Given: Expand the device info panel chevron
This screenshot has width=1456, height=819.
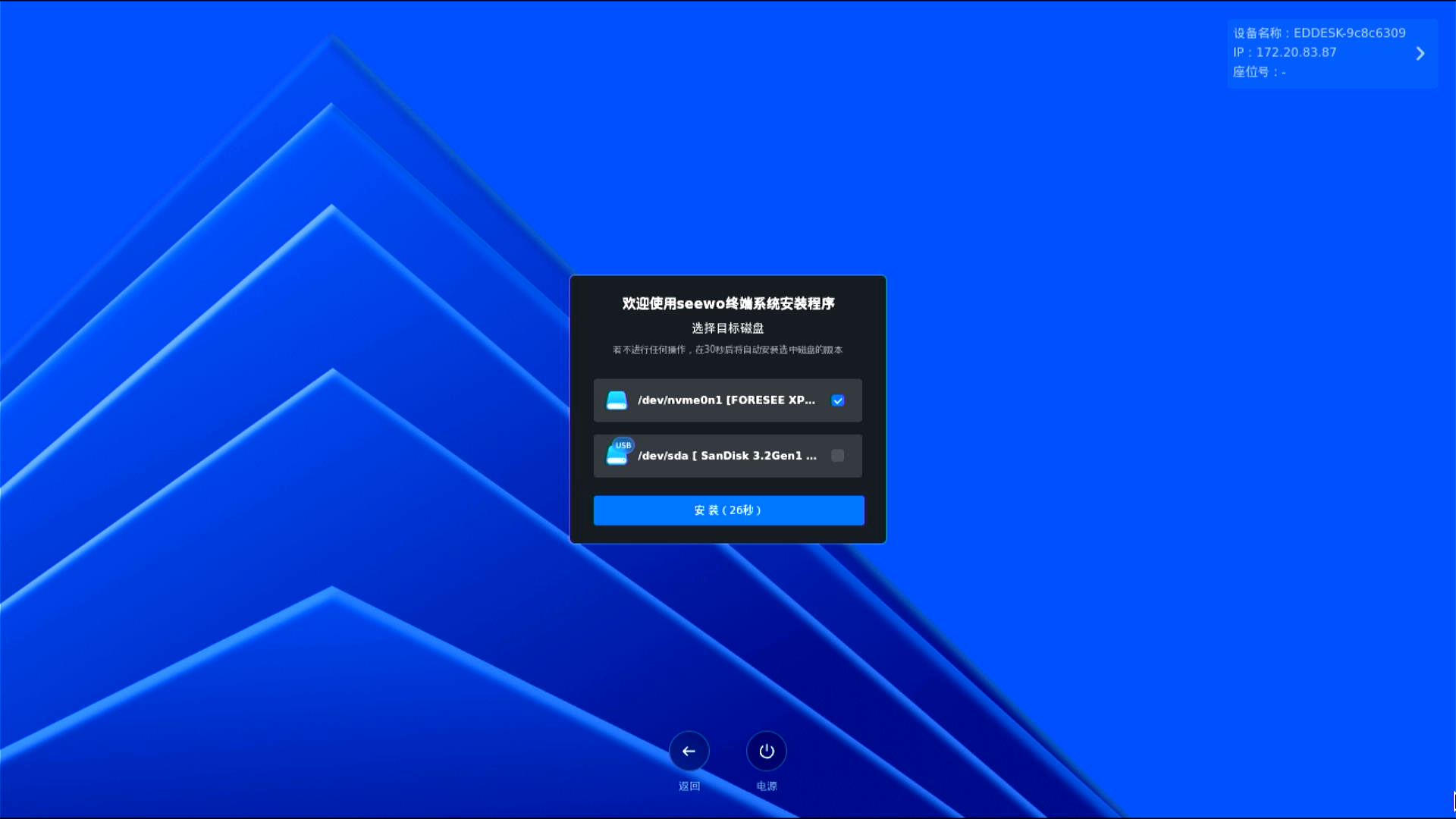Looking at the screenshot, I should tap(1420, 53).
